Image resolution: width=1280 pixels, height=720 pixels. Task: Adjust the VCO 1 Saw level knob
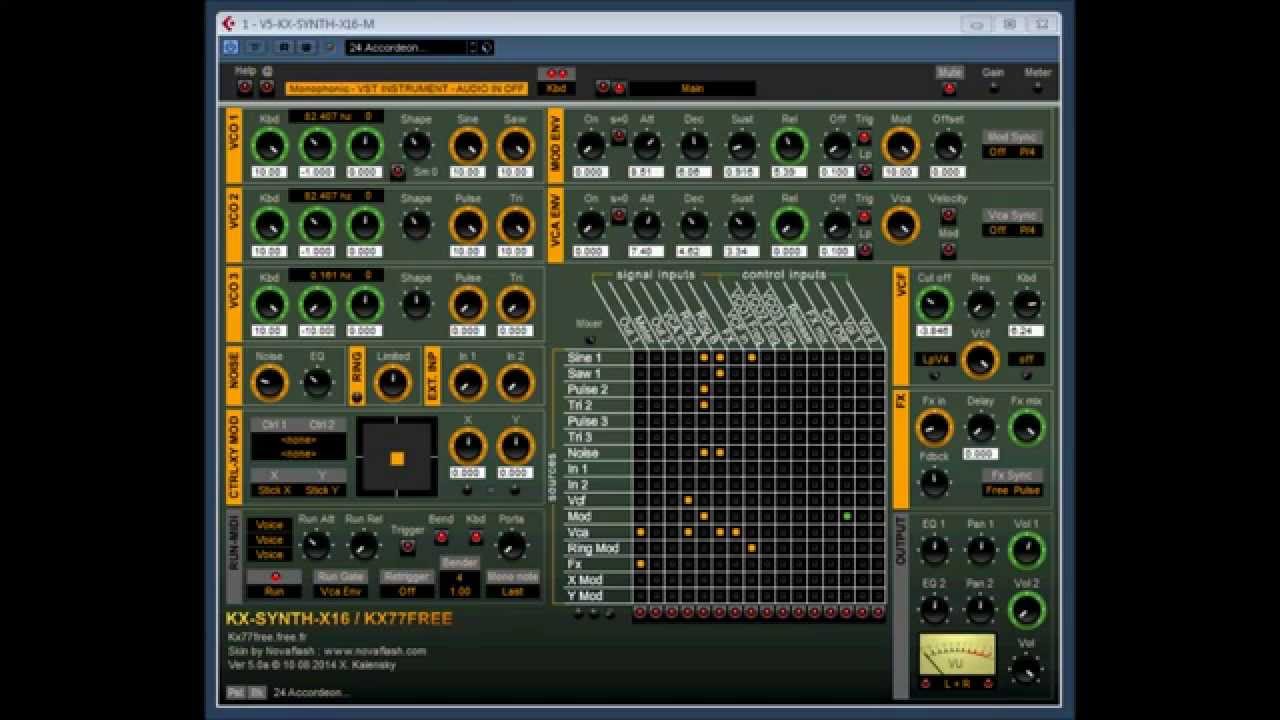point(516,146)
